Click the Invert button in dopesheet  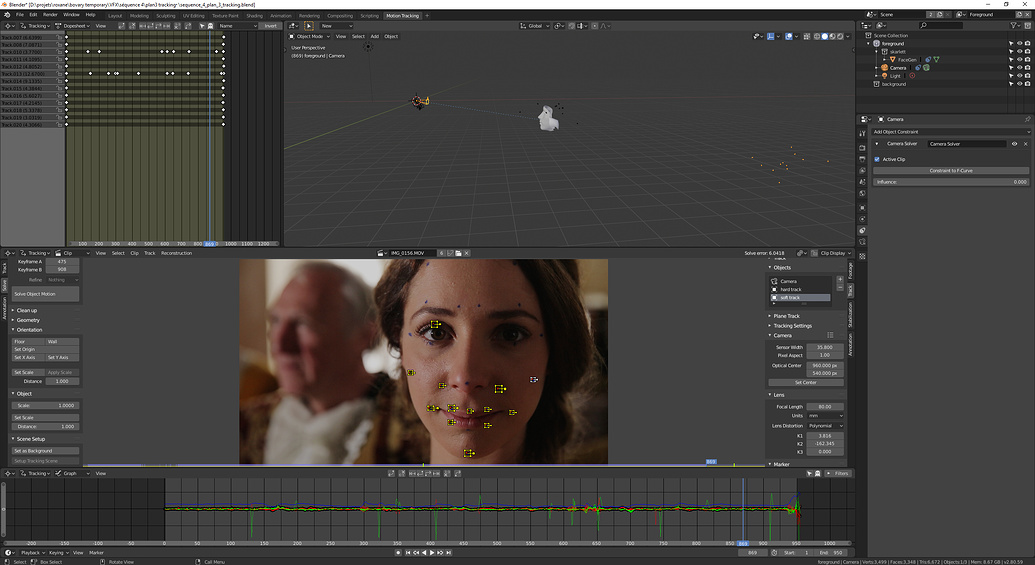point(271,26)
